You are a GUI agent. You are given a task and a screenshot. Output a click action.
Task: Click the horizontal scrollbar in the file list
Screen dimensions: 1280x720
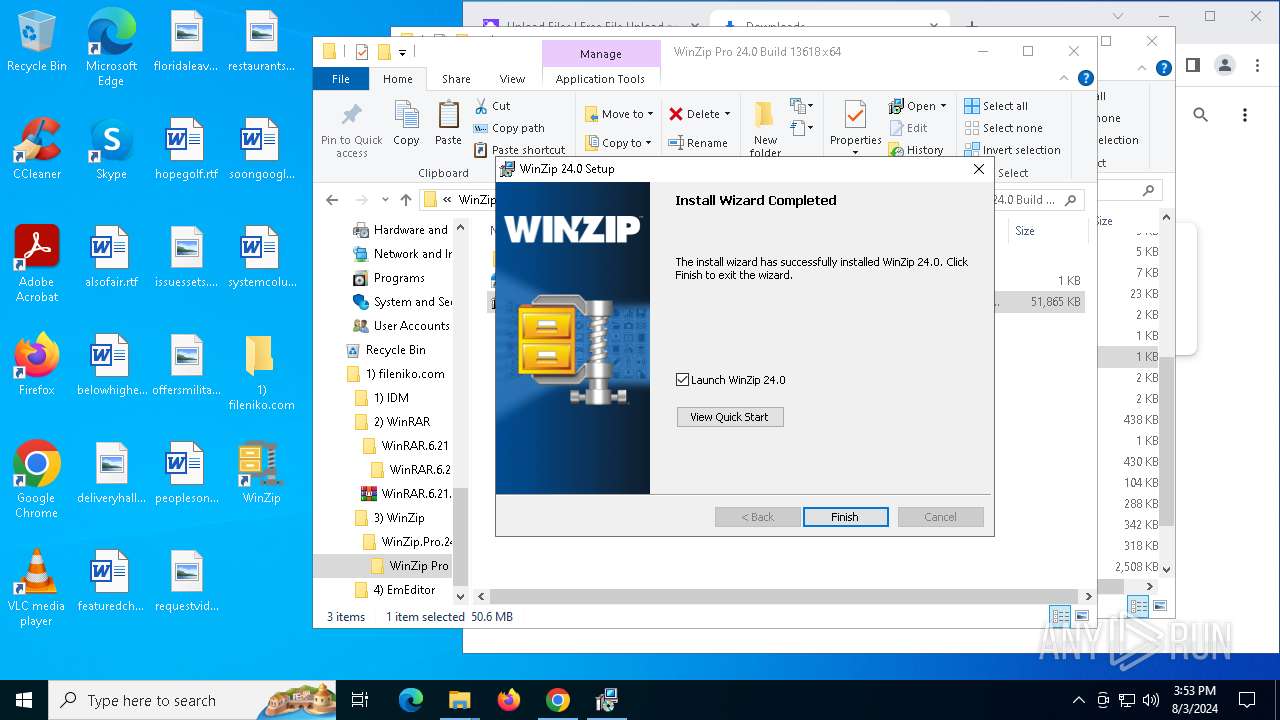pyautogui.click(x=782, y=596)
